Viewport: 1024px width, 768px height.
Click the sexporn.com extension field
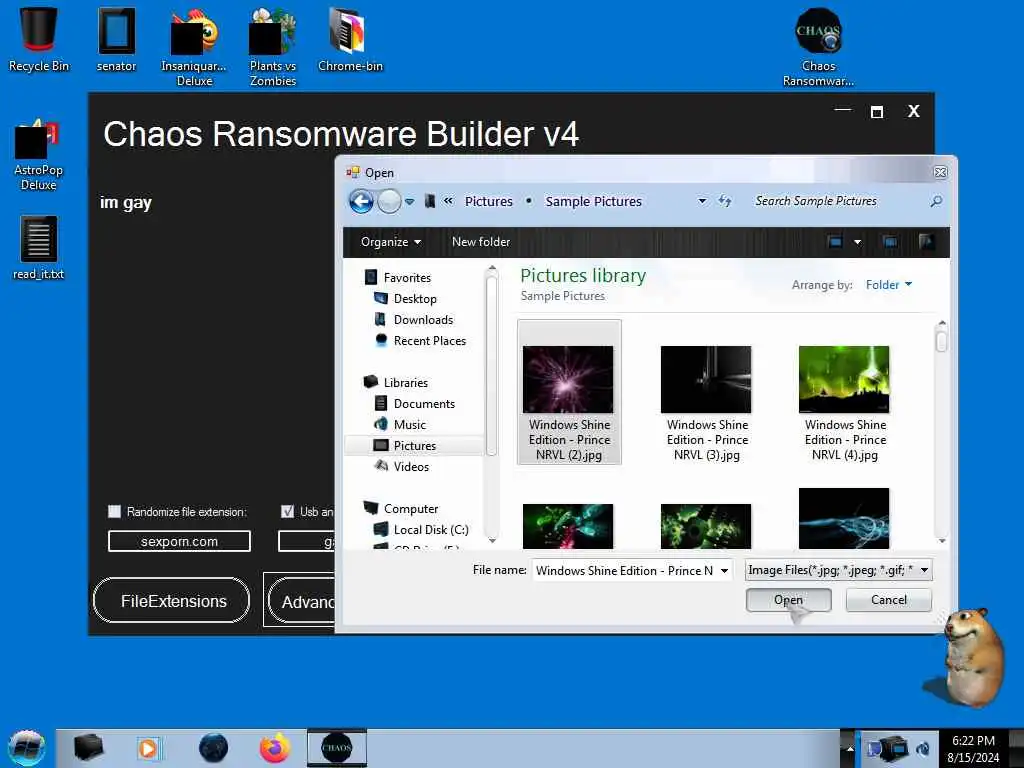(179, 541)
